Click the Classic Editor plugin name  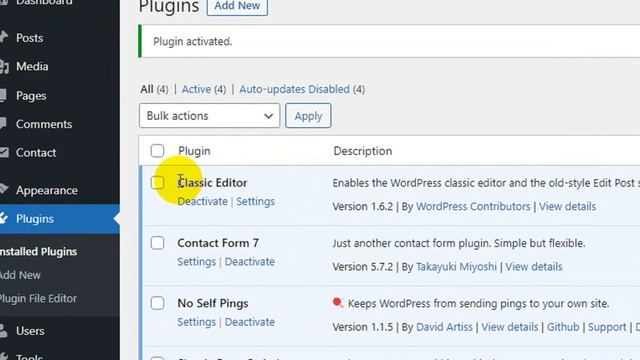(212, 183)
